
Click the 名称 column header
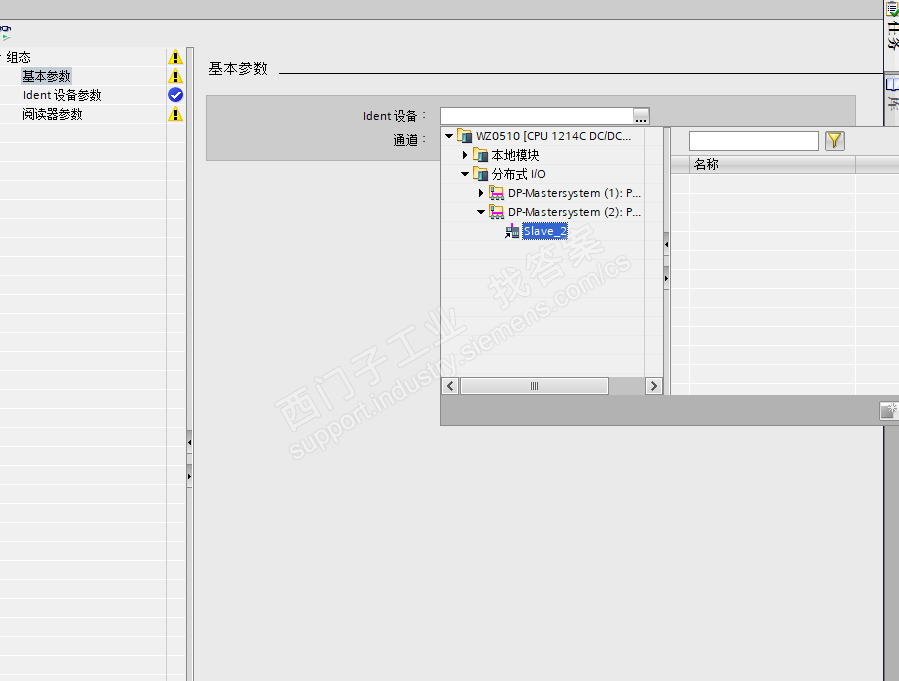point(772,165)
